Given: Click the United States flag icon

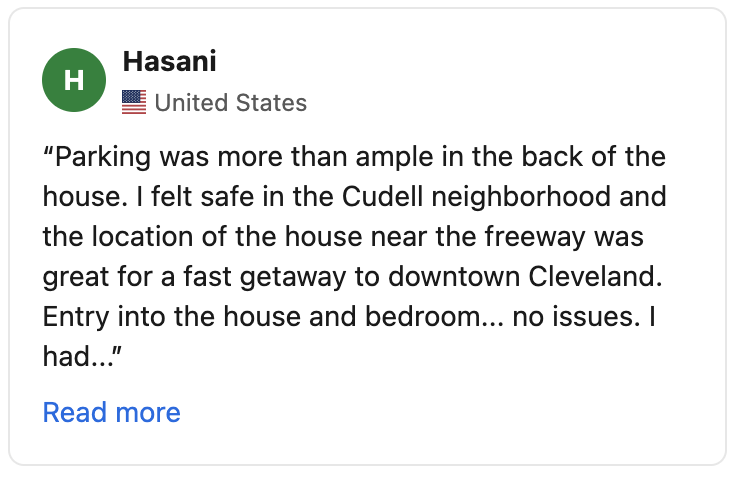Looking at the screenshot, I should (x=134, y=102).
